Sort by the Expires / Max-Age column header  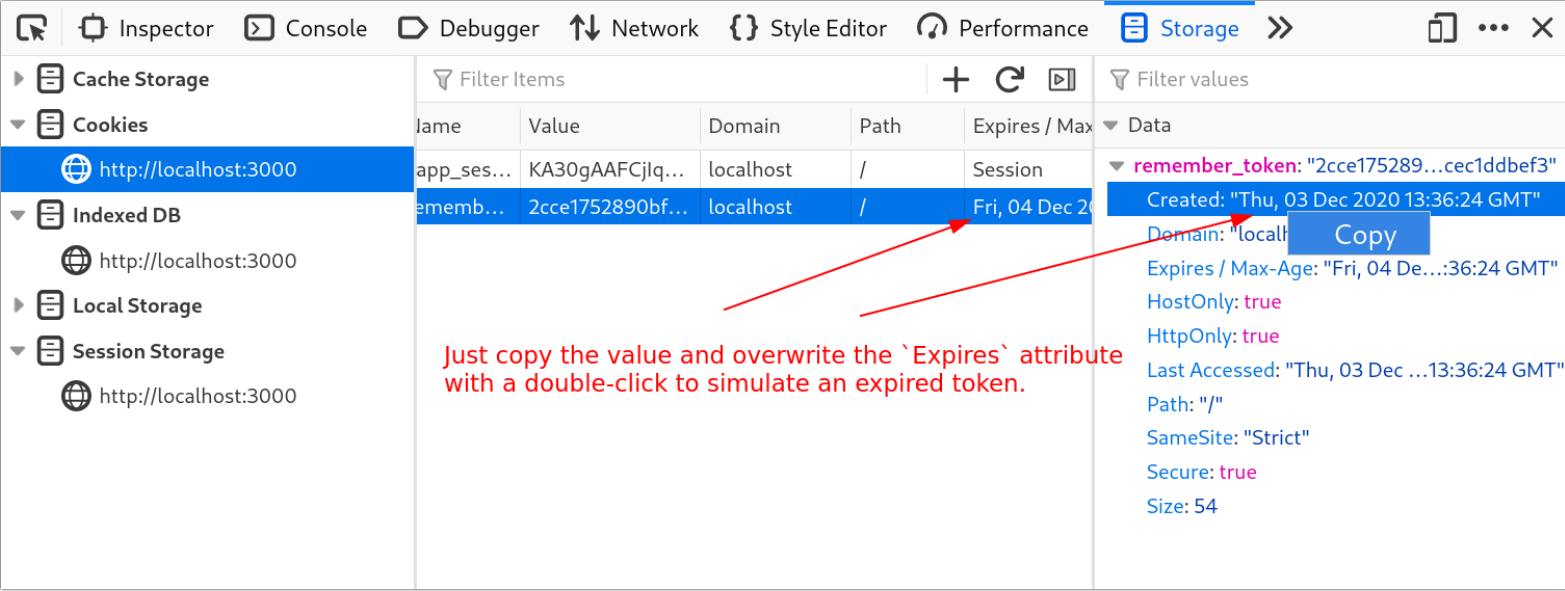pyautogui.click(x=1028, y=126)
